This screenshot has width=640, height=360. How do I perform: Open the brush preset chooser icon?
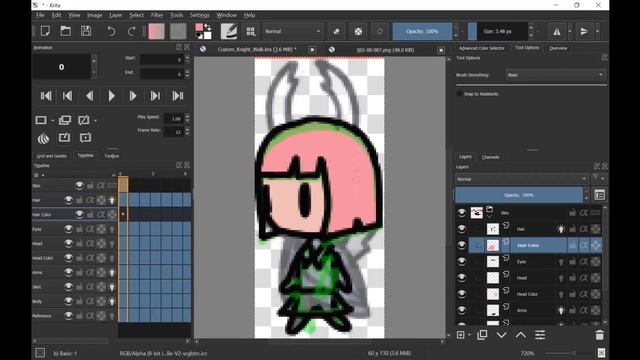click(251, 31)
